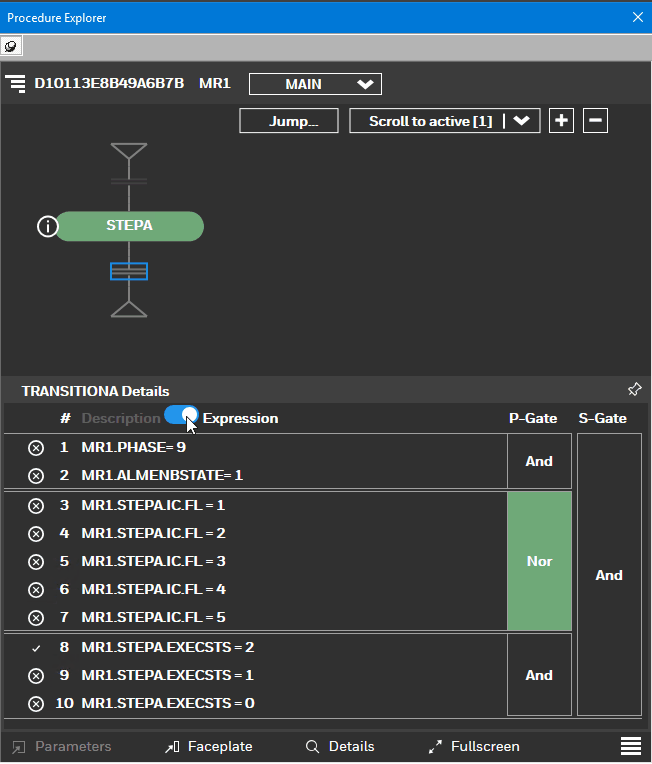
Task: Switch to Fullscreen mode
Action: coord(474,746)
